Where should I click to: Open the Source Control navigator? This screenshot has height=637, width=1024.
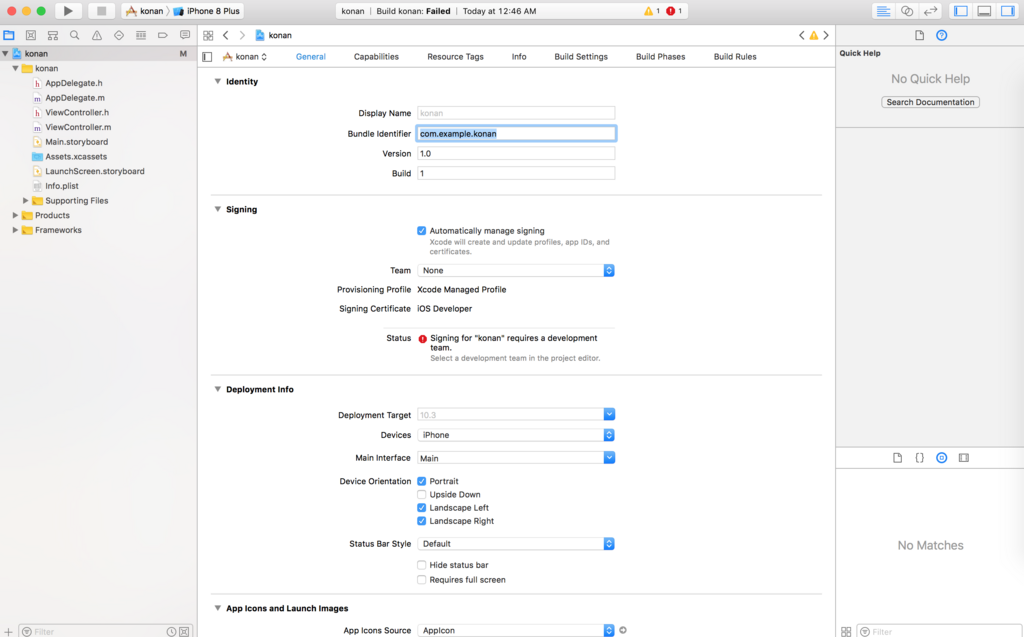31,35
